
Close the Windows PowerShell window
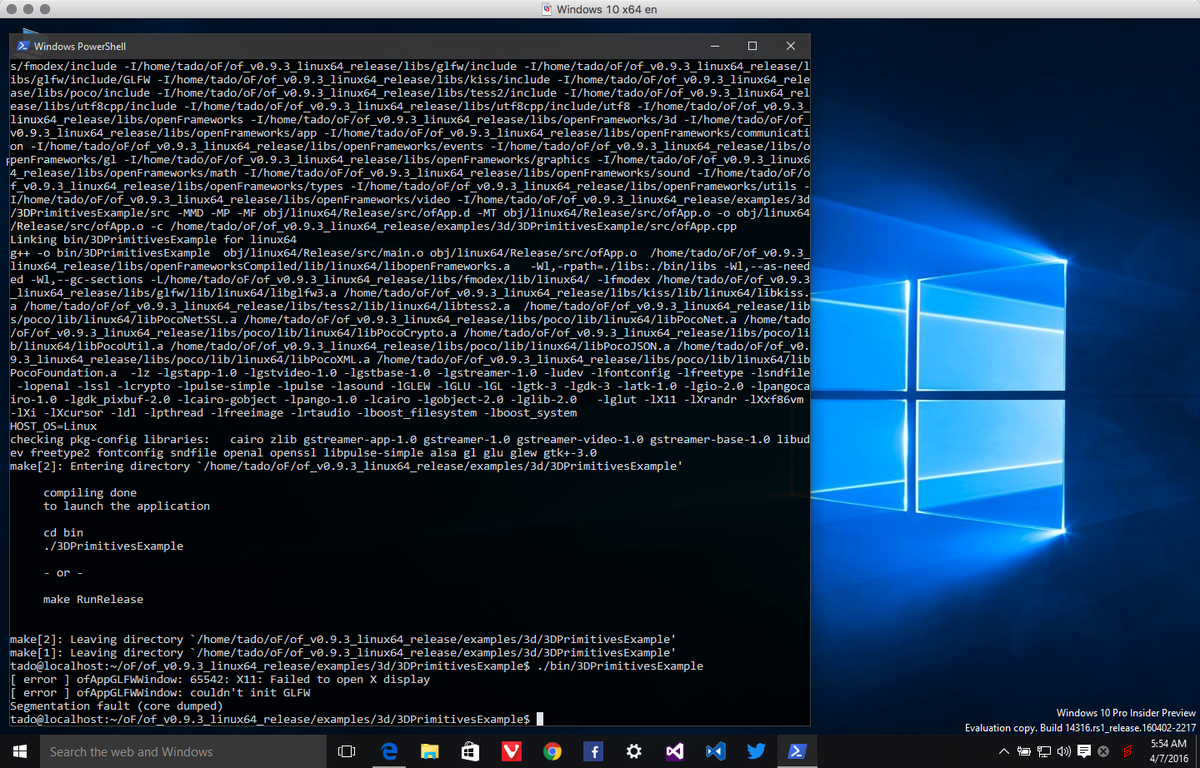pyautogui.click(x=790, y=46)
